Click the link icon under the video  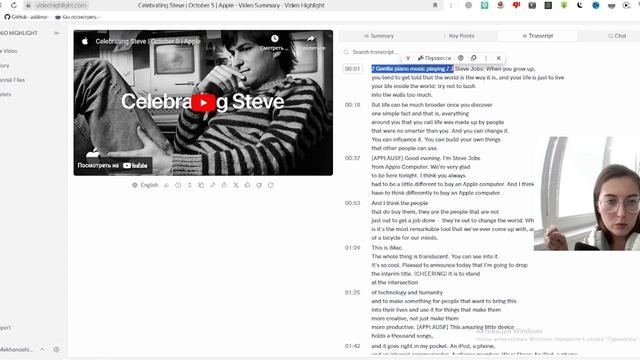[x=213, y=185]
